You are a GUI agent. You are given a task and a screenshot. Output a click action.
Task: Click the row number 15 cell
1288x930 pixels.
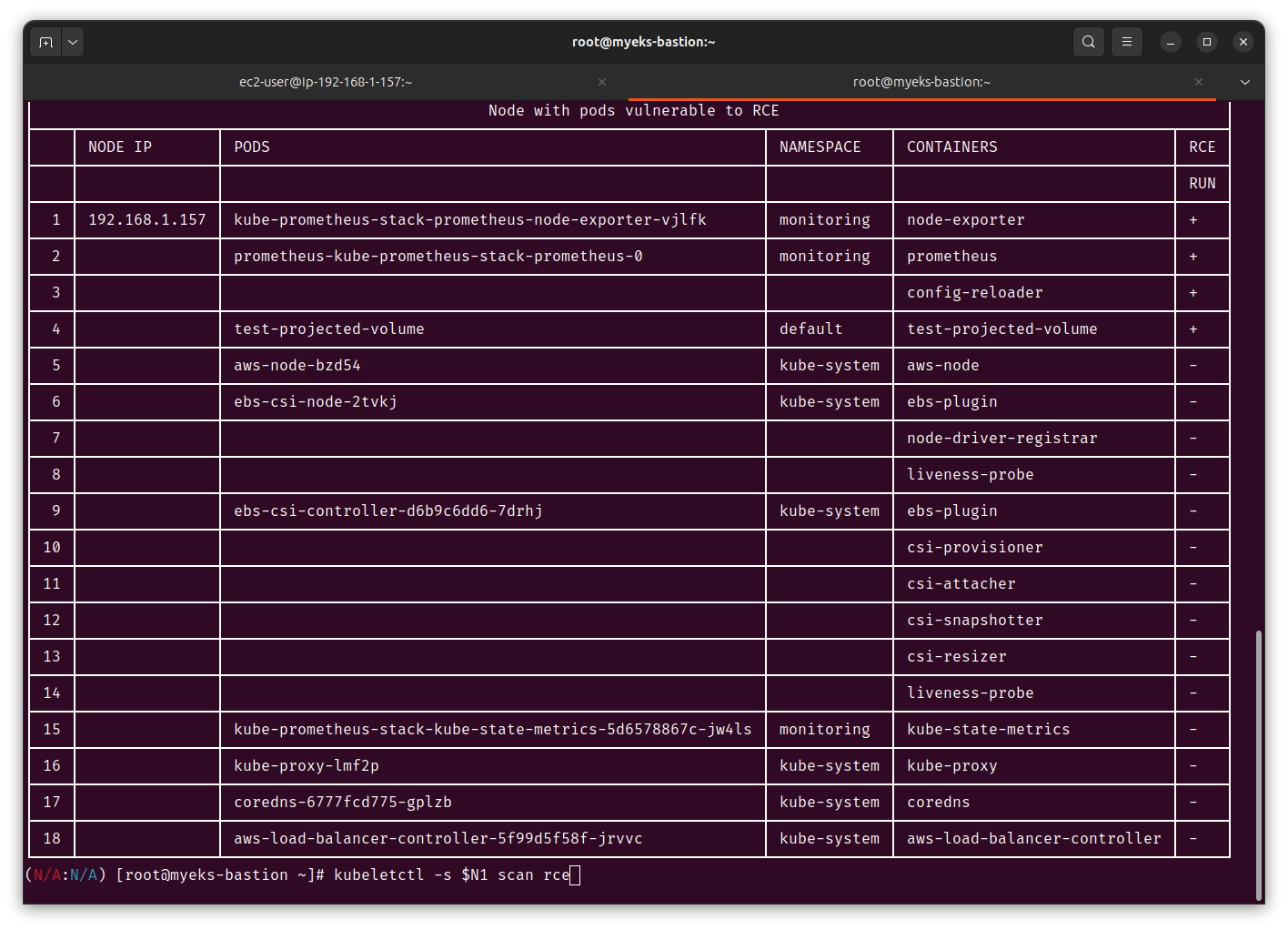click(52, 730)
